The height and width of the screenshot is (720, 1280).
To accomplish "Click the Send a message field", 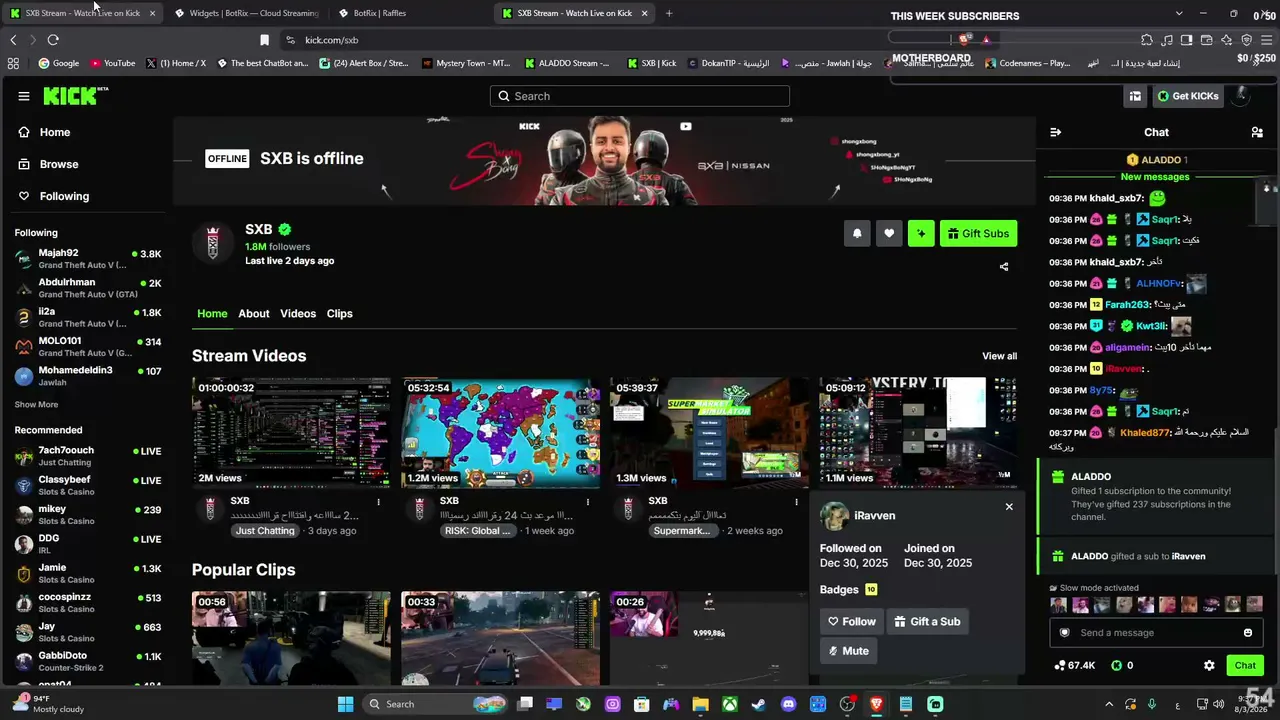I will (x=1156, y=633).
